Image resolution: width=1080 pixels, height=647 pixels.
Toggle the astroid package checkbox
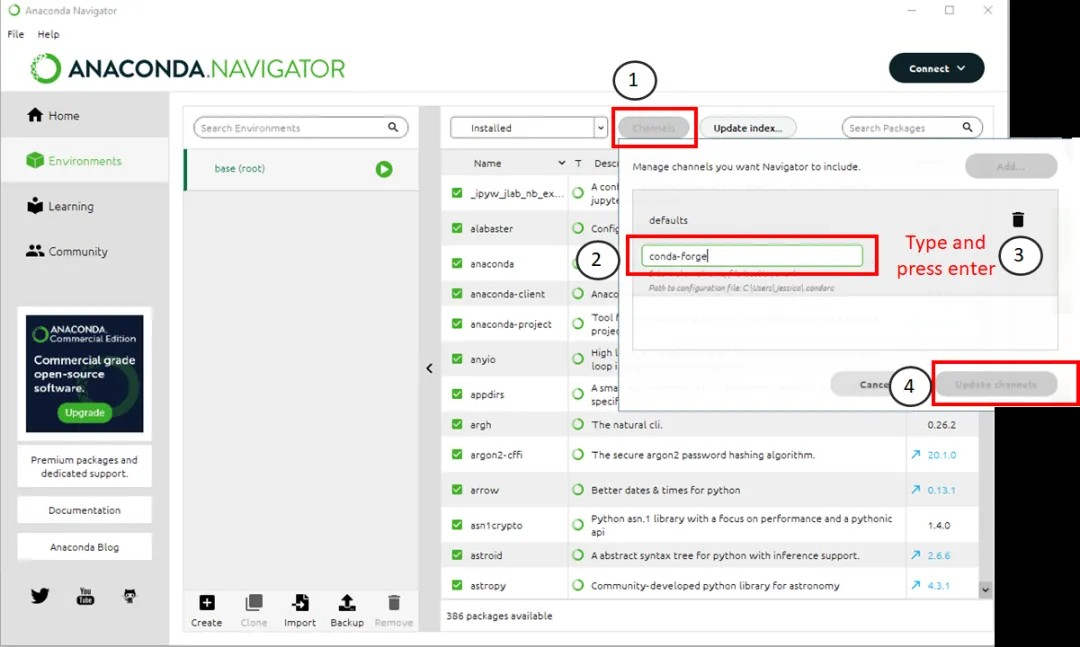point(457,555)
